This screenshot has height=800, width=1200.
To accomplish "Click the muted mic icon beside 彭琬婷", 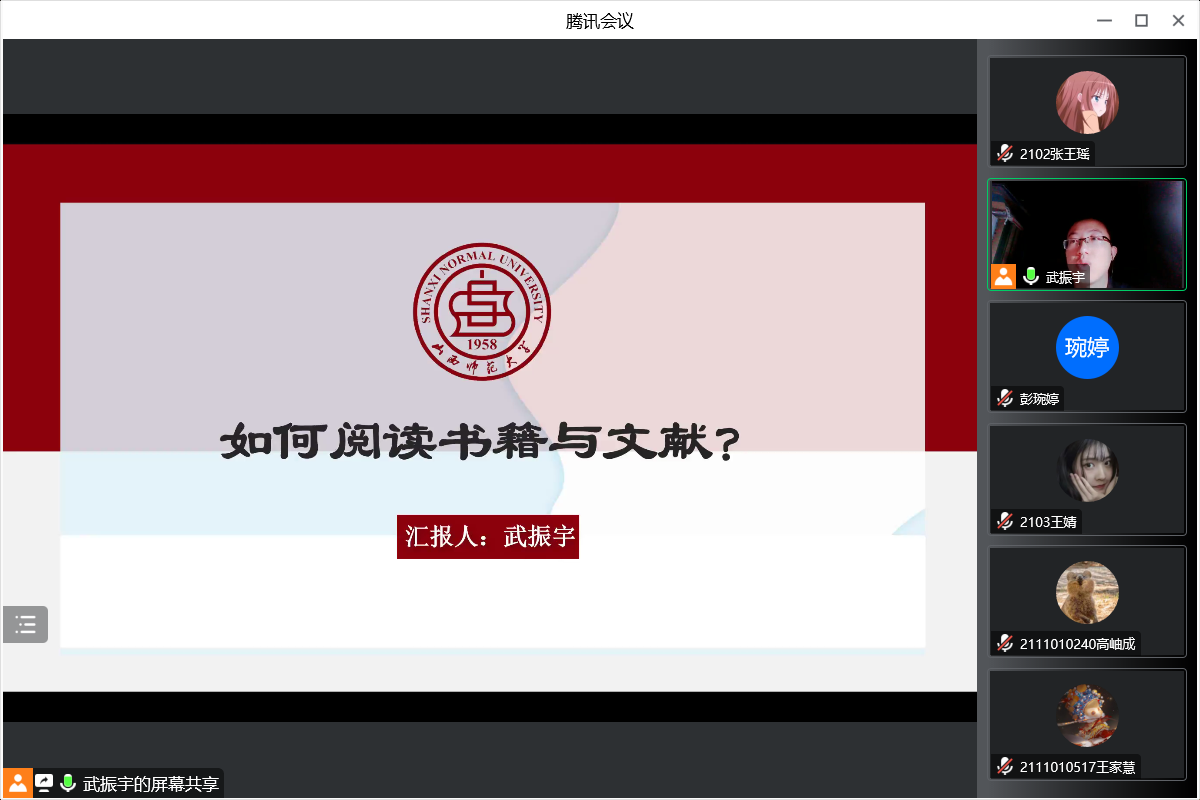I will (x=1005, y=399).
